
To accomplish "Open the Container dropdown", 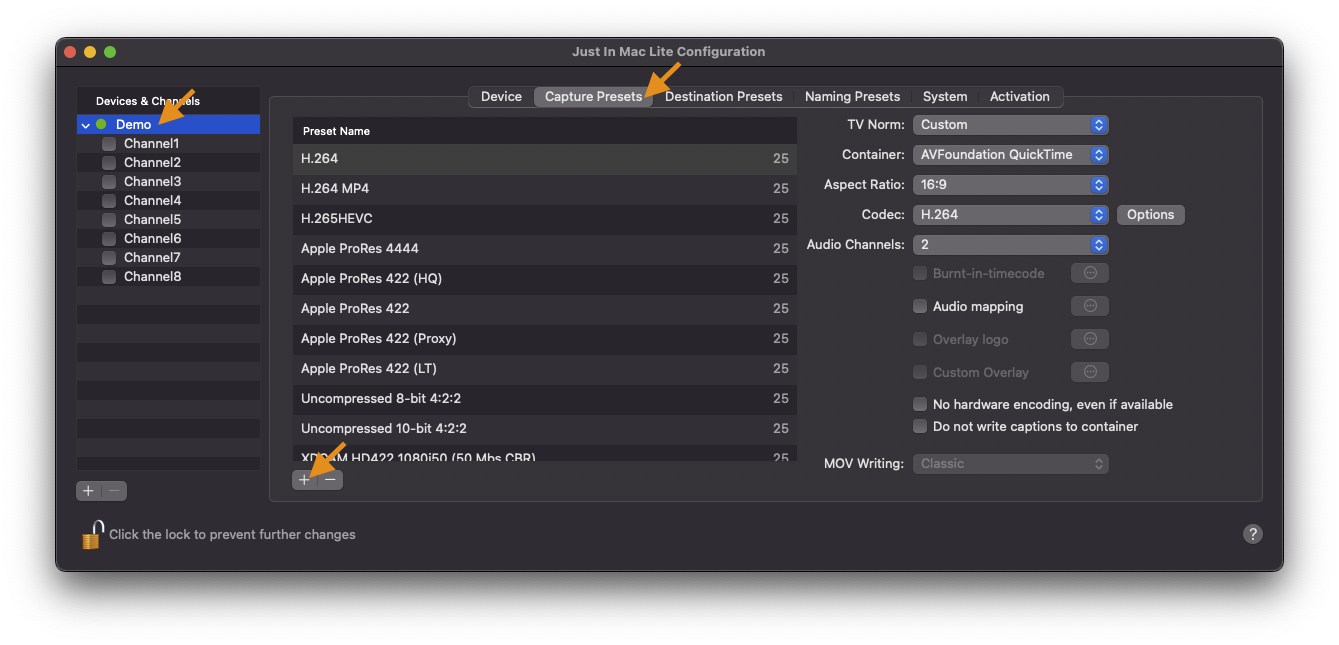I will (1010, 155).
